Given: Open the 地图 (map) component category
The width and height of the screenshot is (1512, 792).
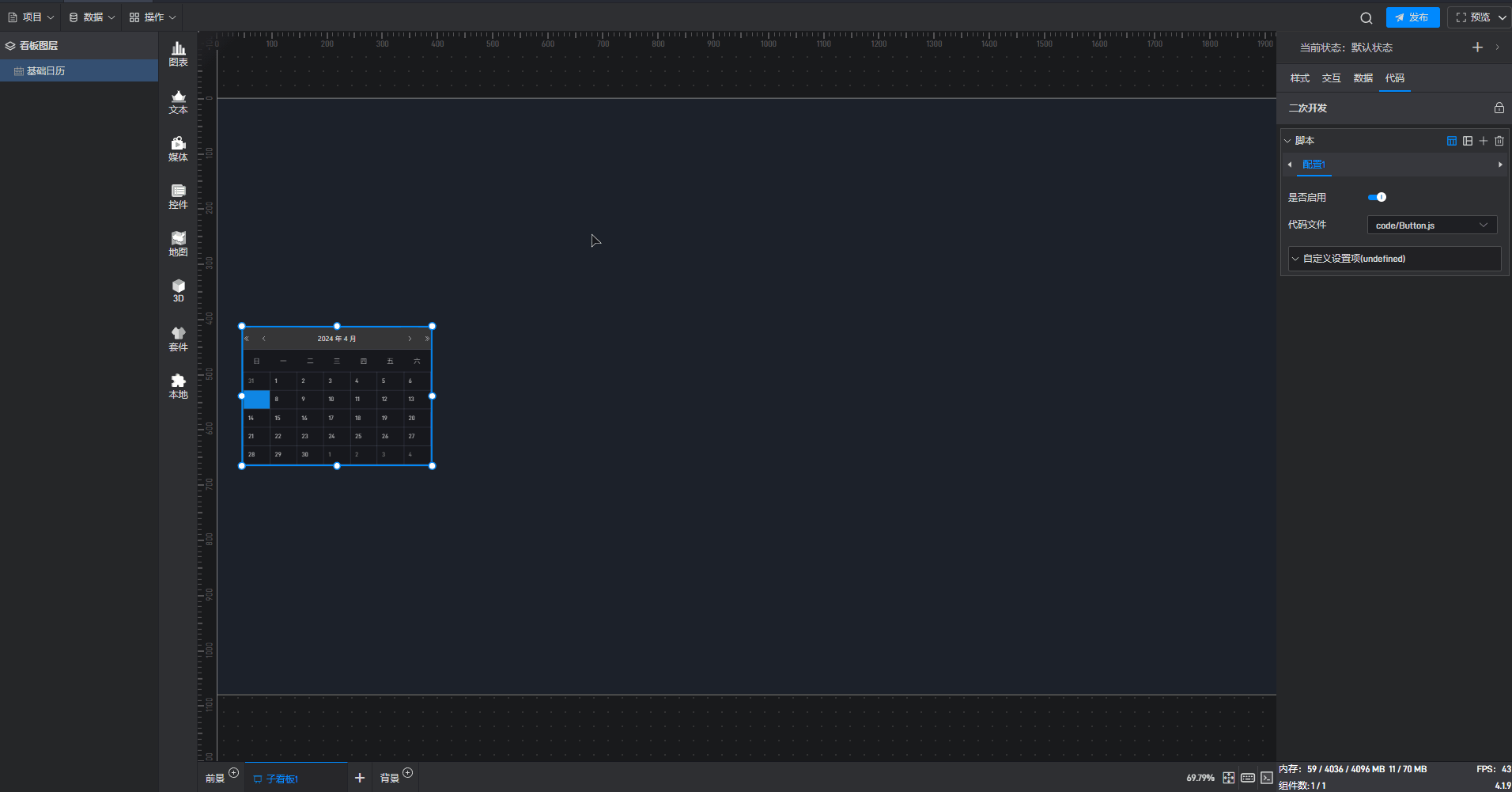Looking at the screenshot, I should click(178, 244).
